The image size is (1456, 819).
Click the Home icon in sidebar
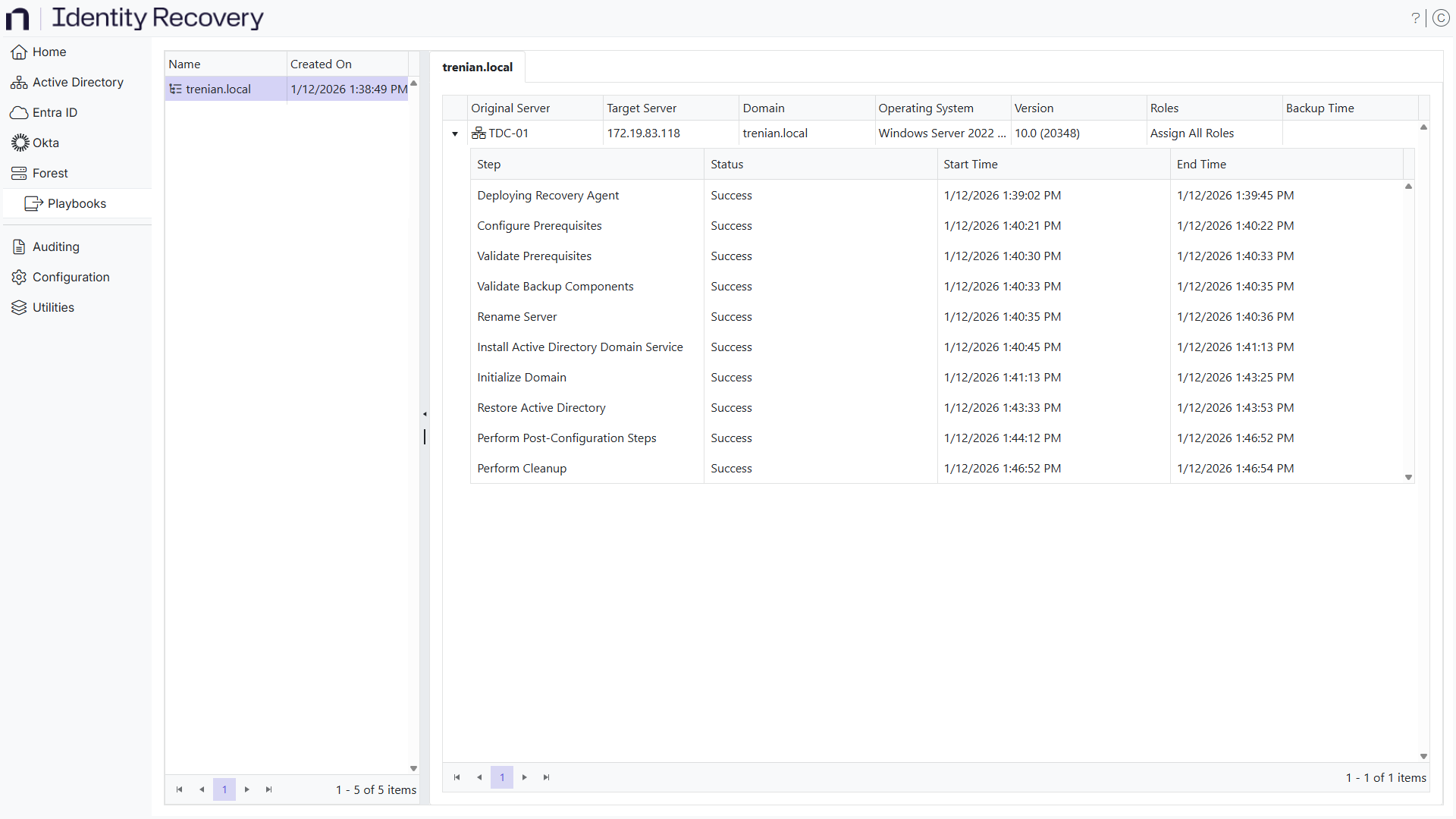[19, 52]
